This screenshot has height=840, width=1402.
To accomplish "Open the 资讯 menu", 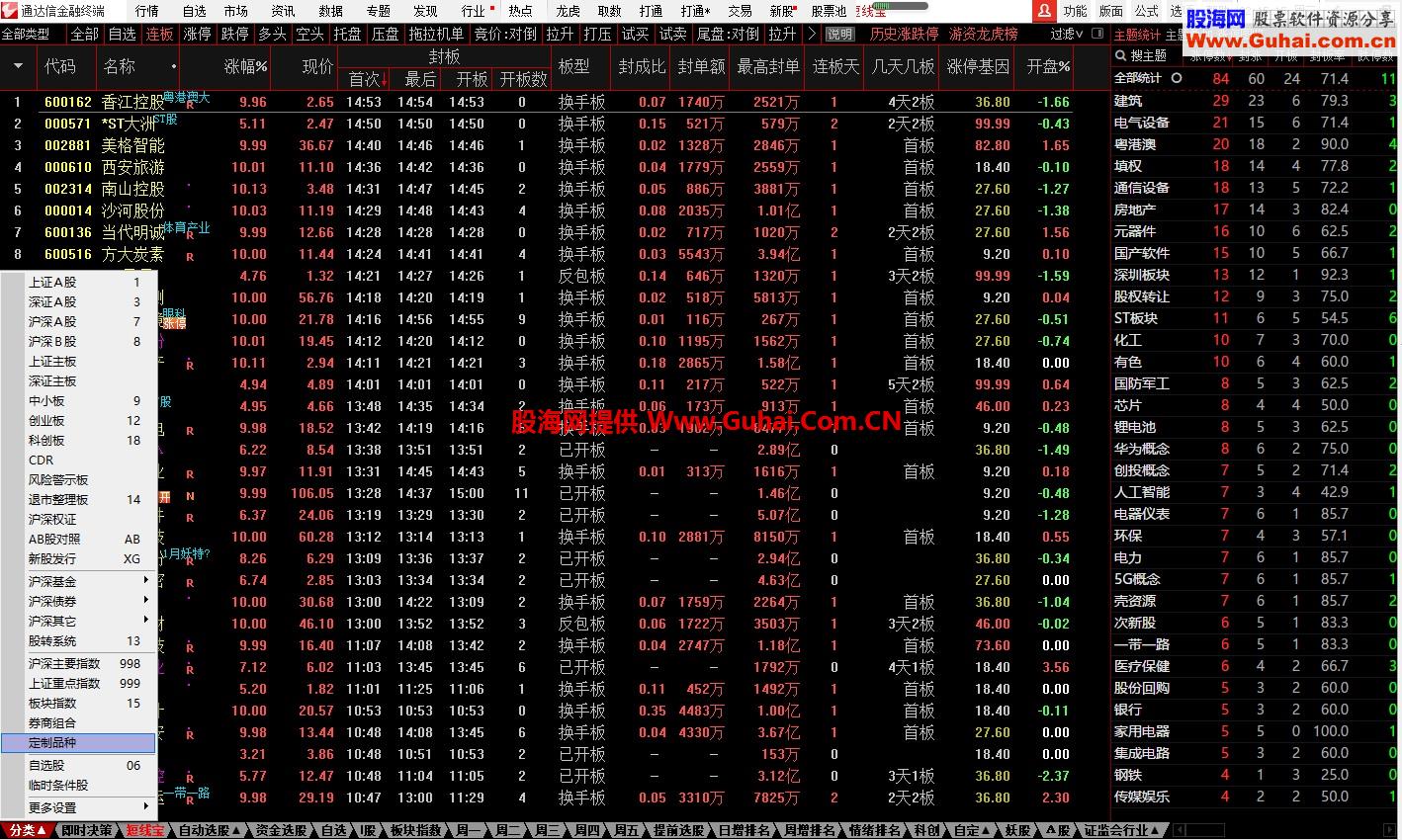I will [x=283, y=11].
